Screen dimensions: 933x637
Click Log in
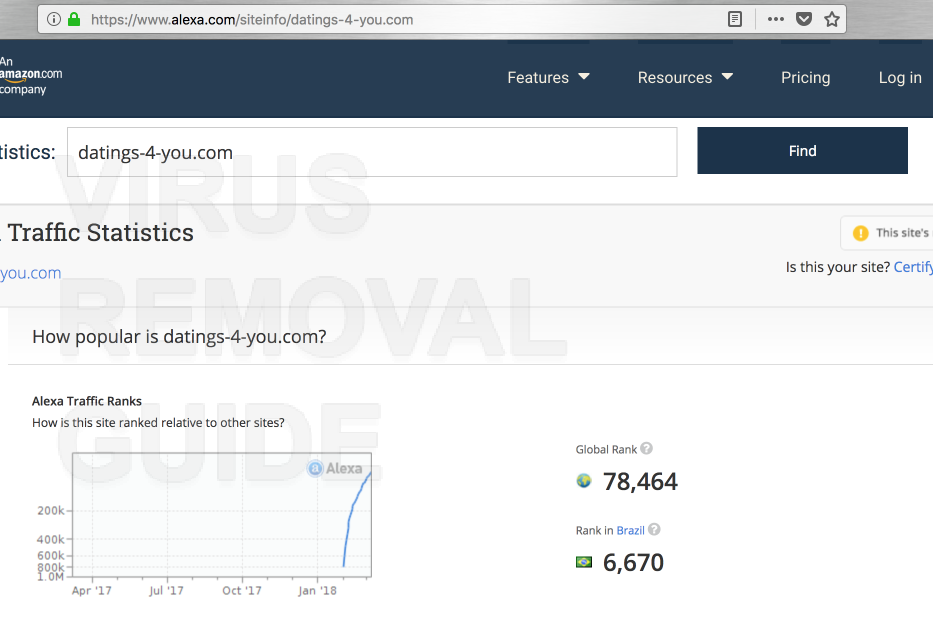pyautogui.click(x=900, y=77)
